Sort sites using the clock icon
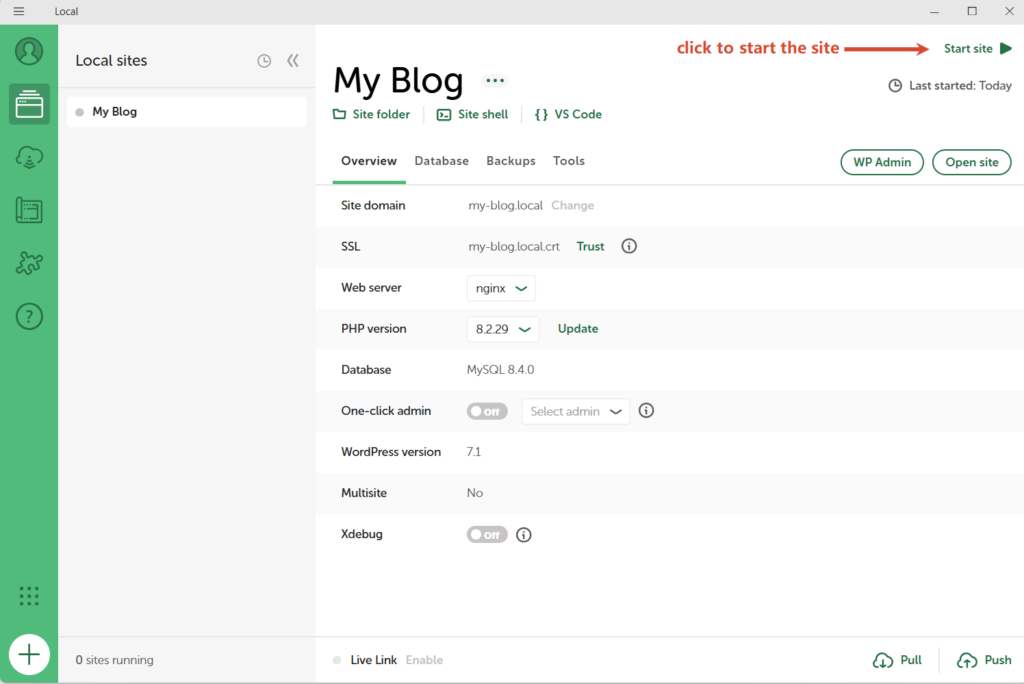 point(264,61)
